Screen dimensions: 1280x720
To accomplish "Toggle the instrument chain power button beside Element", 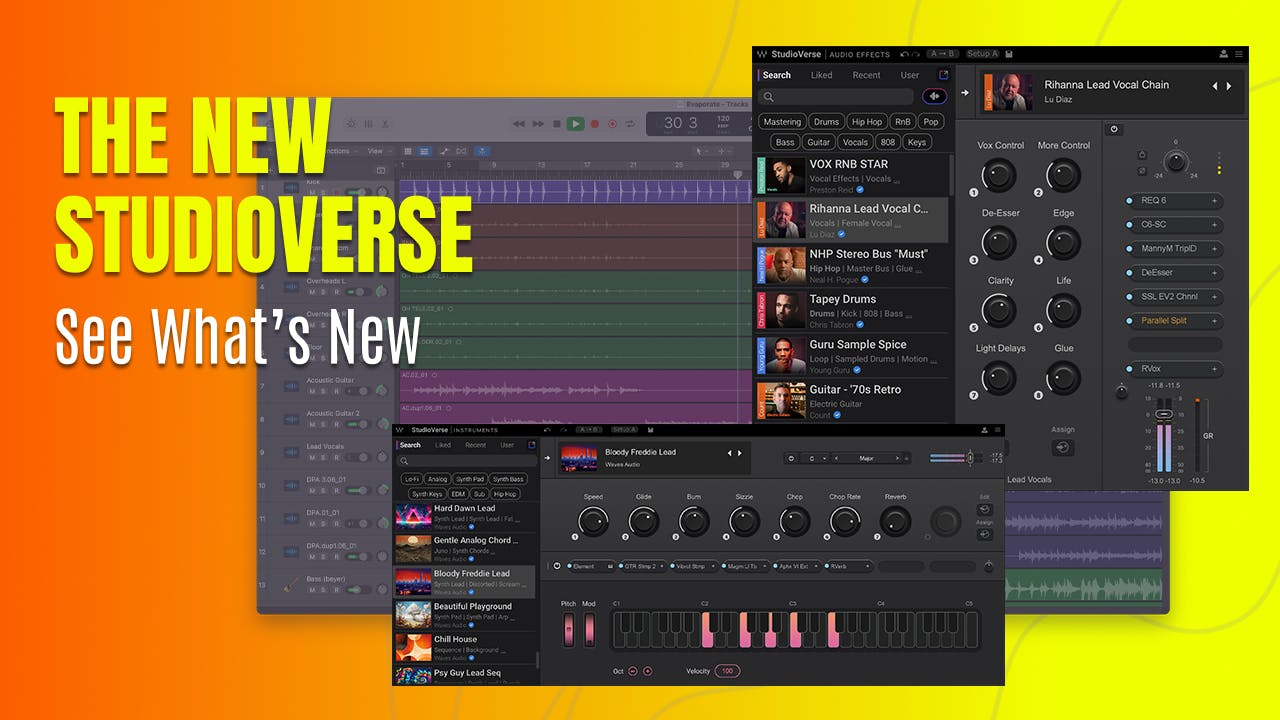I will [557, 566].
